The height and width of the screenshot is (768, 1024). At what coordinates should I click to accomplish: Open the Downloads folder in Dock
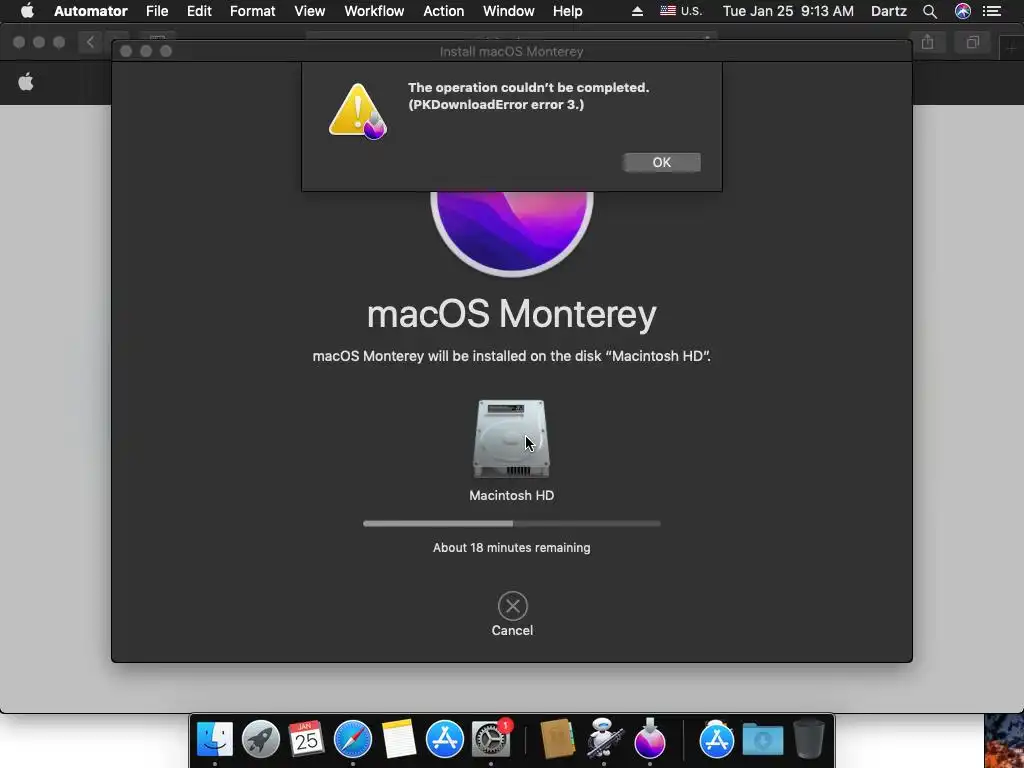[762, 739]
